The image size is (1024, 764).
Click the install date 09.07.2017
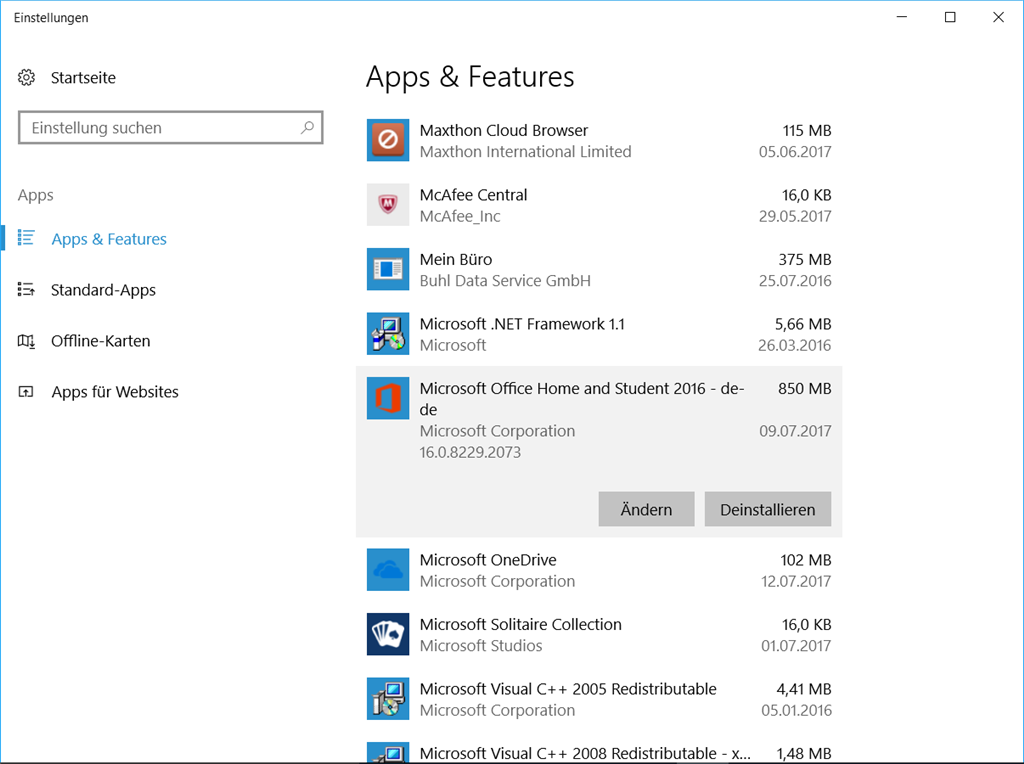click(x=795, y=432)
